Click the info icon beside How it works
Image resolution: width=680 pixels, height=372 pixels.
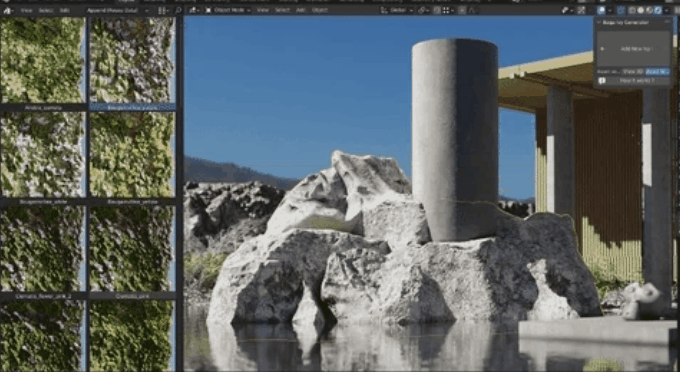point(602,81)
